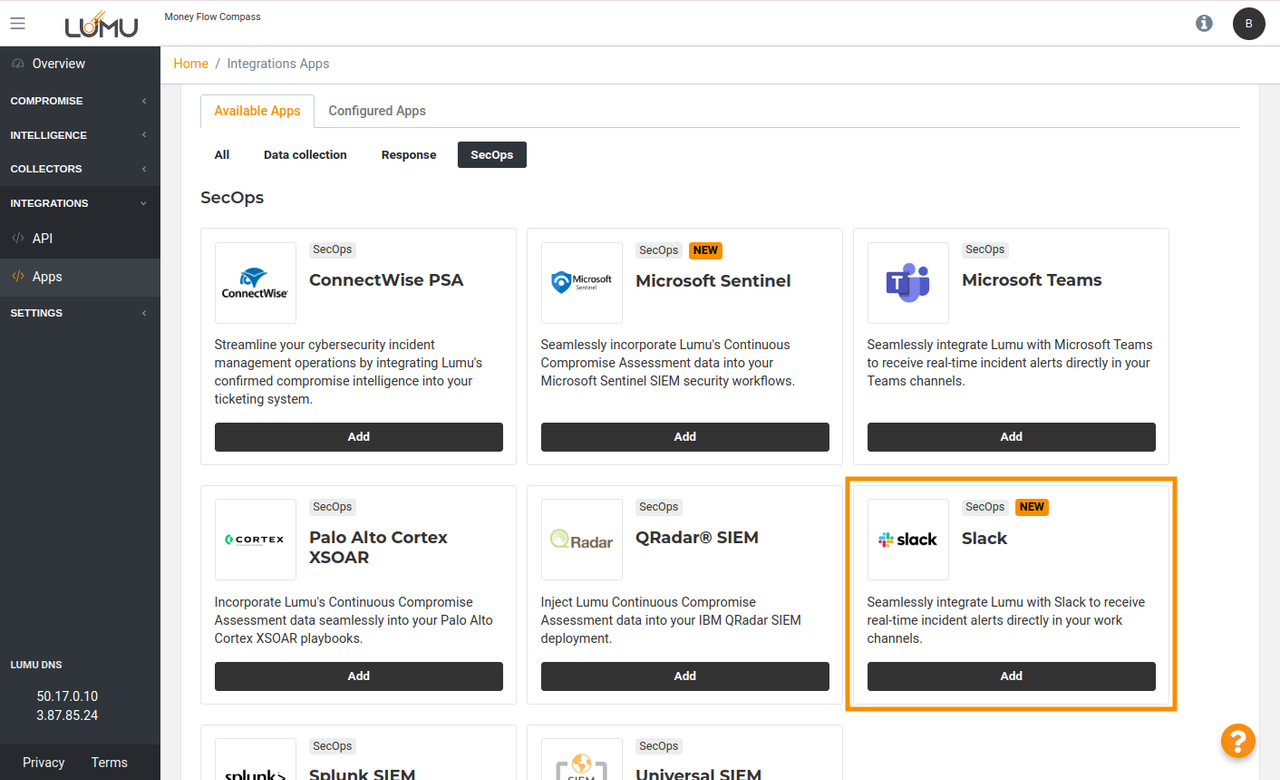Click the ConnectWise PSA logo
The image size is (1280, 780).
click(x=255, y=283)
